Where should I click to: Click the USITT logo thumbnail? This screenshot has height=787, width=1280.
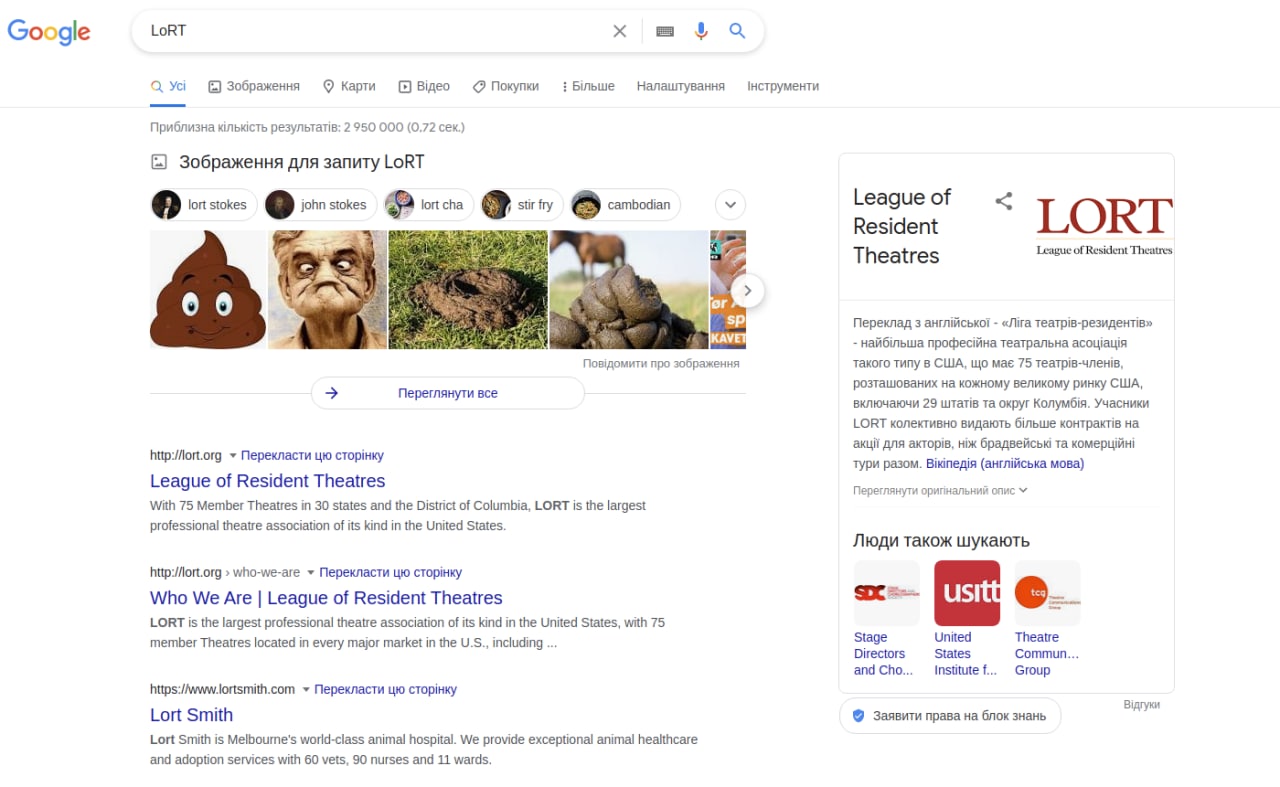coord(967,593)
